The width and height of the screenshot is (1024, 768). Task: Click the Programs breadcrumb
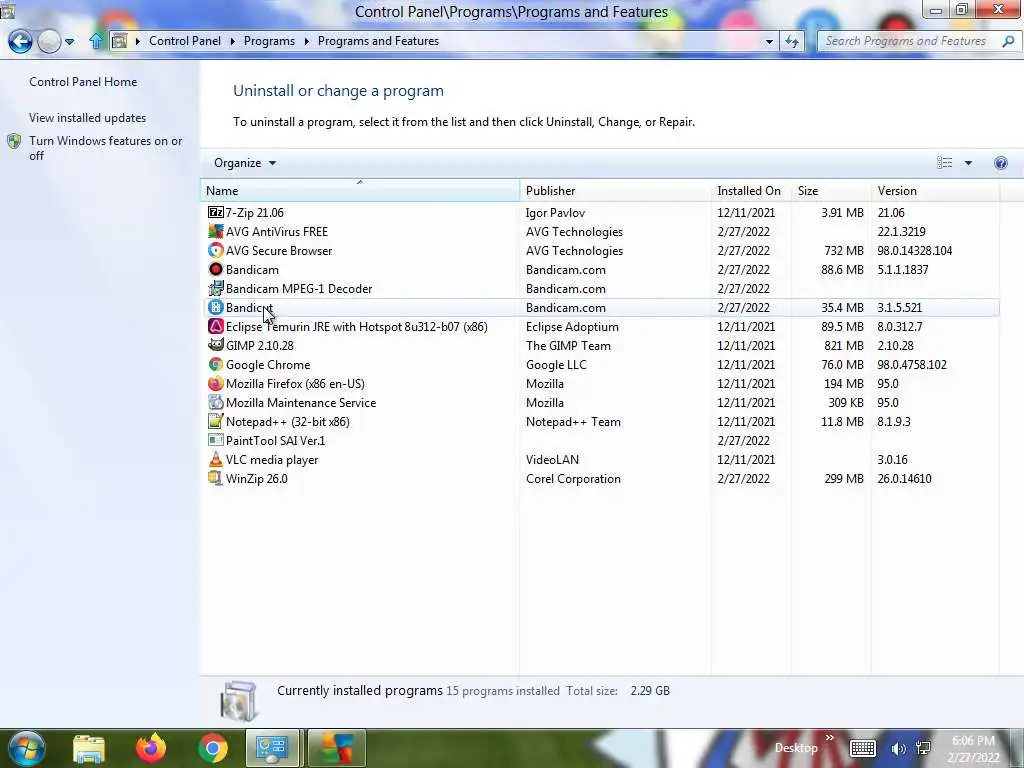coord(269,41)
